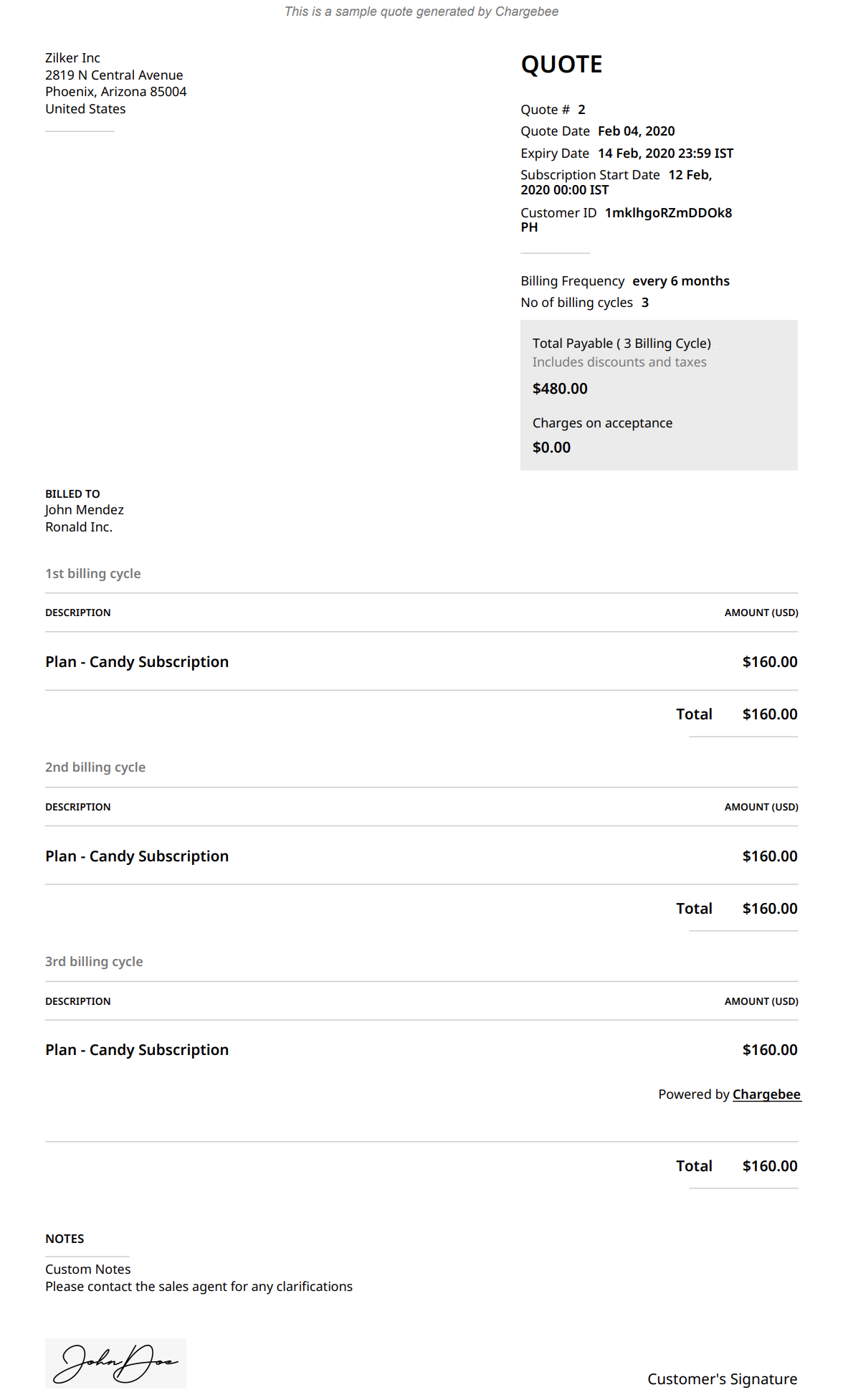Click the Customer's Signature label
The height and width of the screenshot is (1400, 848).
point(722,1379)
